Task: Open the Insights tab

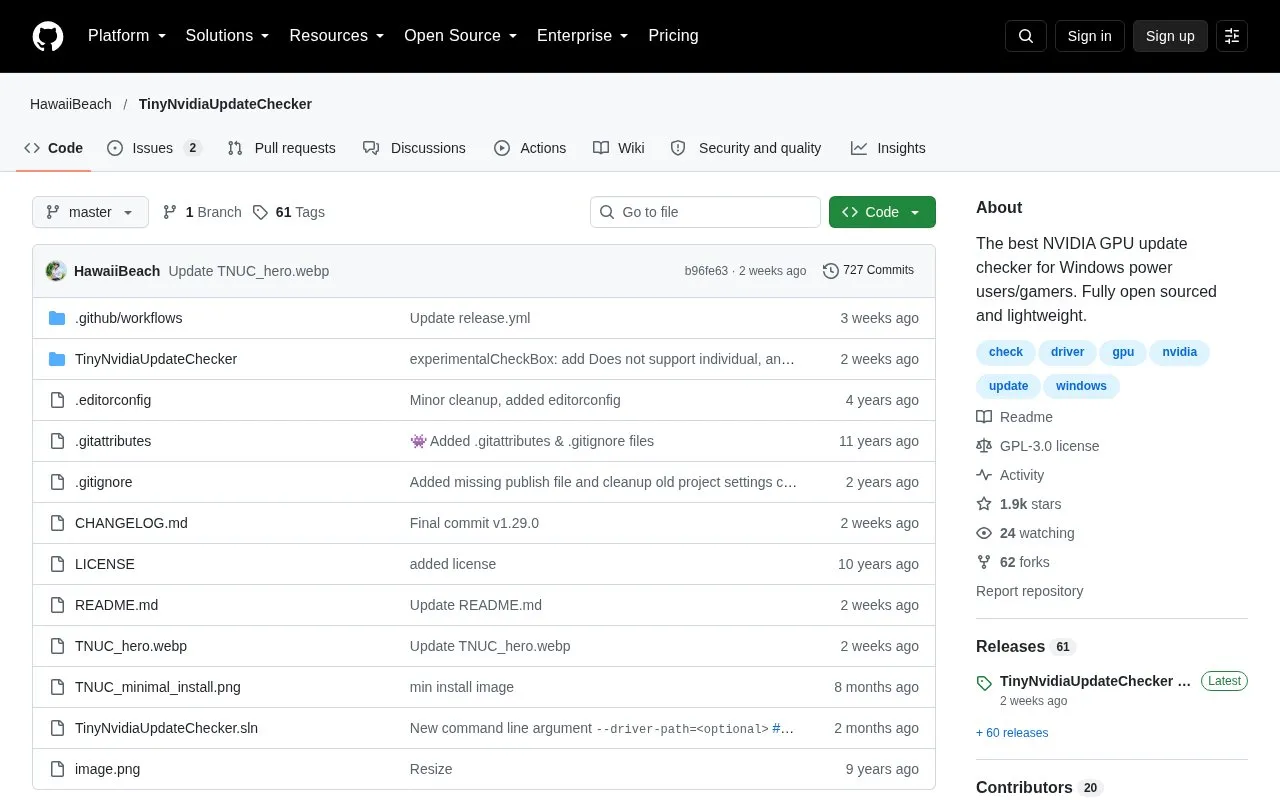Action: pyautogui.click(x=888, y=148)
